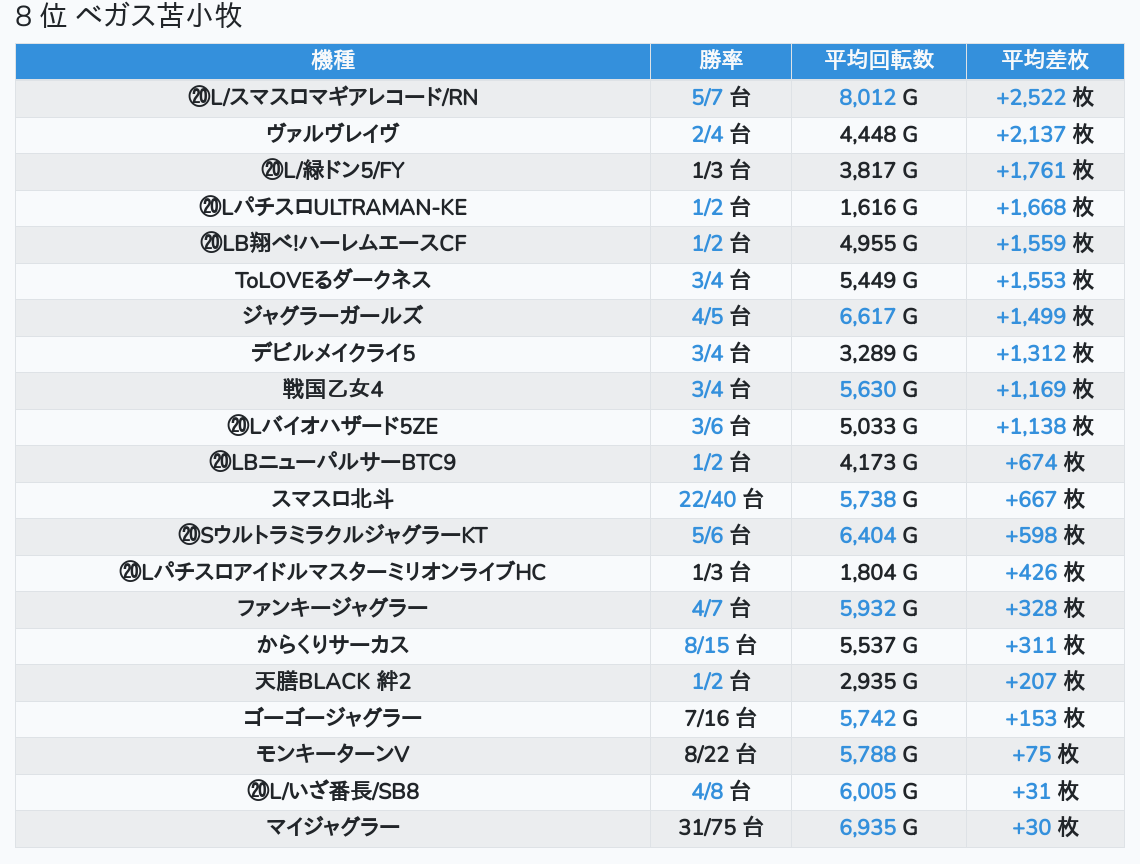This screenshot has height=864, width=1140.
Task: Click the +1,553 枚 average difference cell
Action: tap(1045, 280)
